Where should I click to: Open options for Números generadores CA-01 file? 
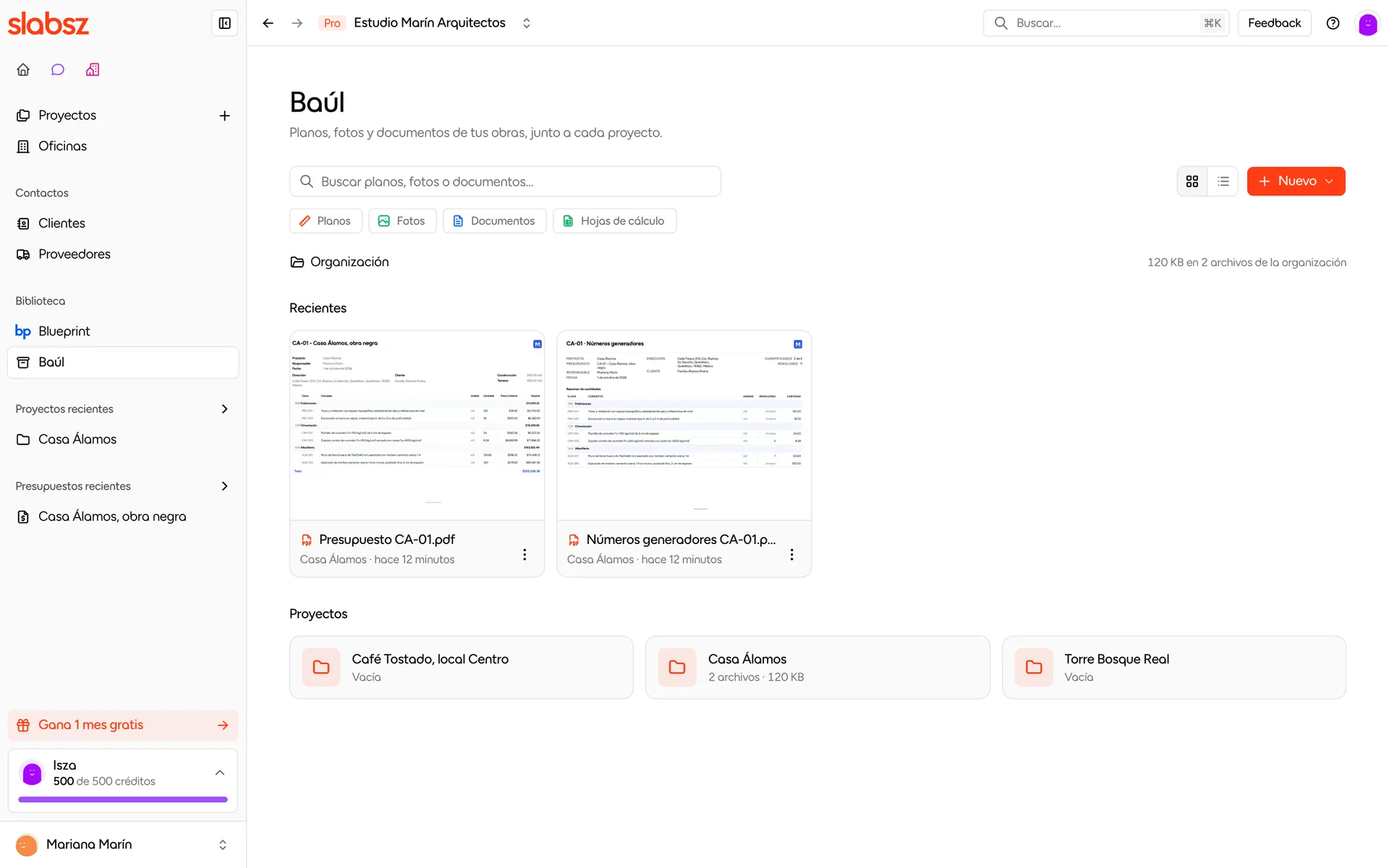click(791, 554)
